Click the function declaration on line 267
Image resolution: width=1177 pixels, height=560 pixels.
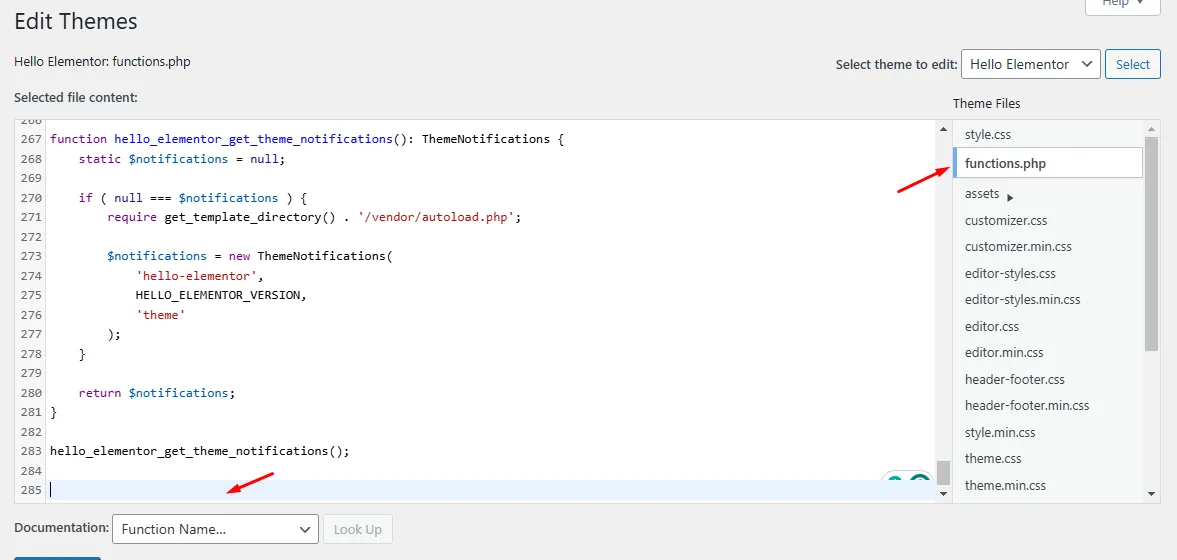306,140
